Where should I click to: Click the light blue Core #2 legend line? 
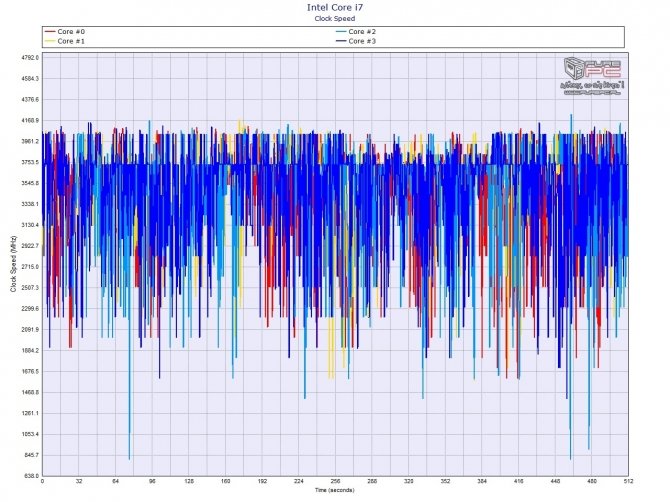(x=341, y=32)
